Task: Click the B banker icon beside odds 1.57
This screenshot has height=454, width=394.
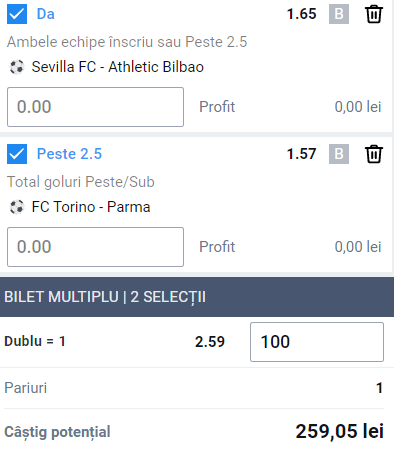Action: click(339, 154)
